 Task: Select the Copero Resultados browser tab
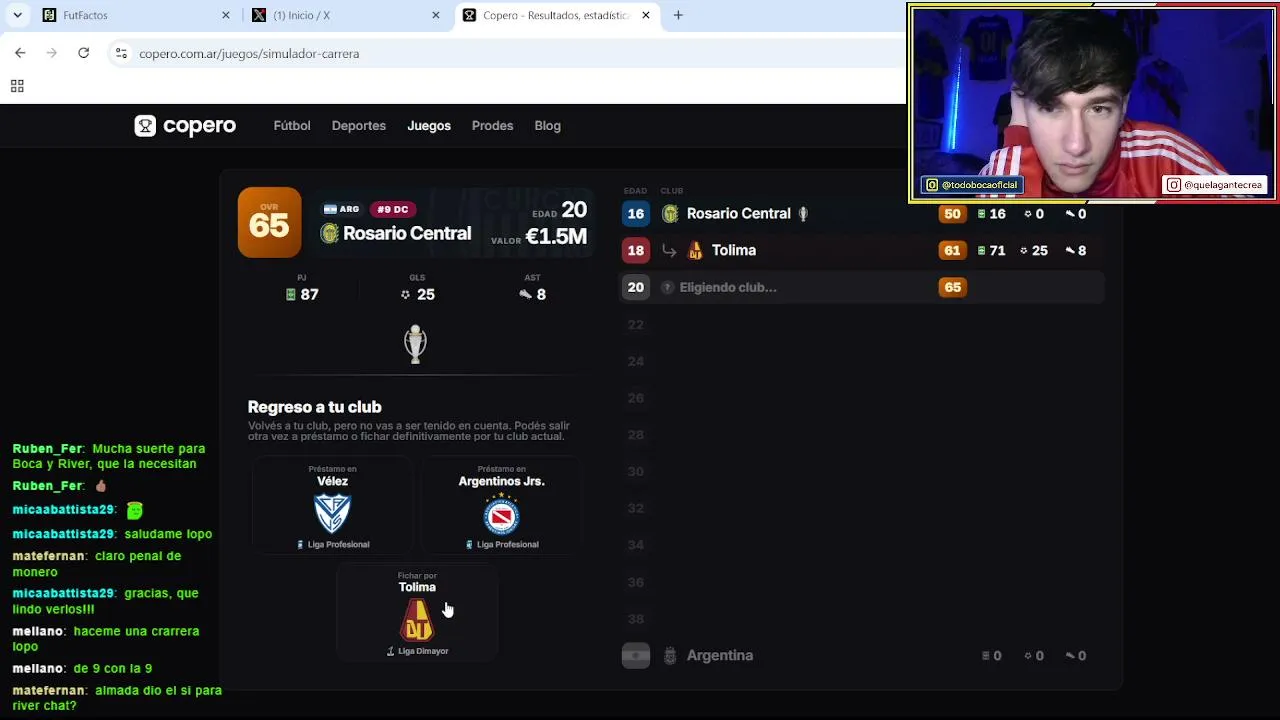pyautogui.click(x=555, y=15)
